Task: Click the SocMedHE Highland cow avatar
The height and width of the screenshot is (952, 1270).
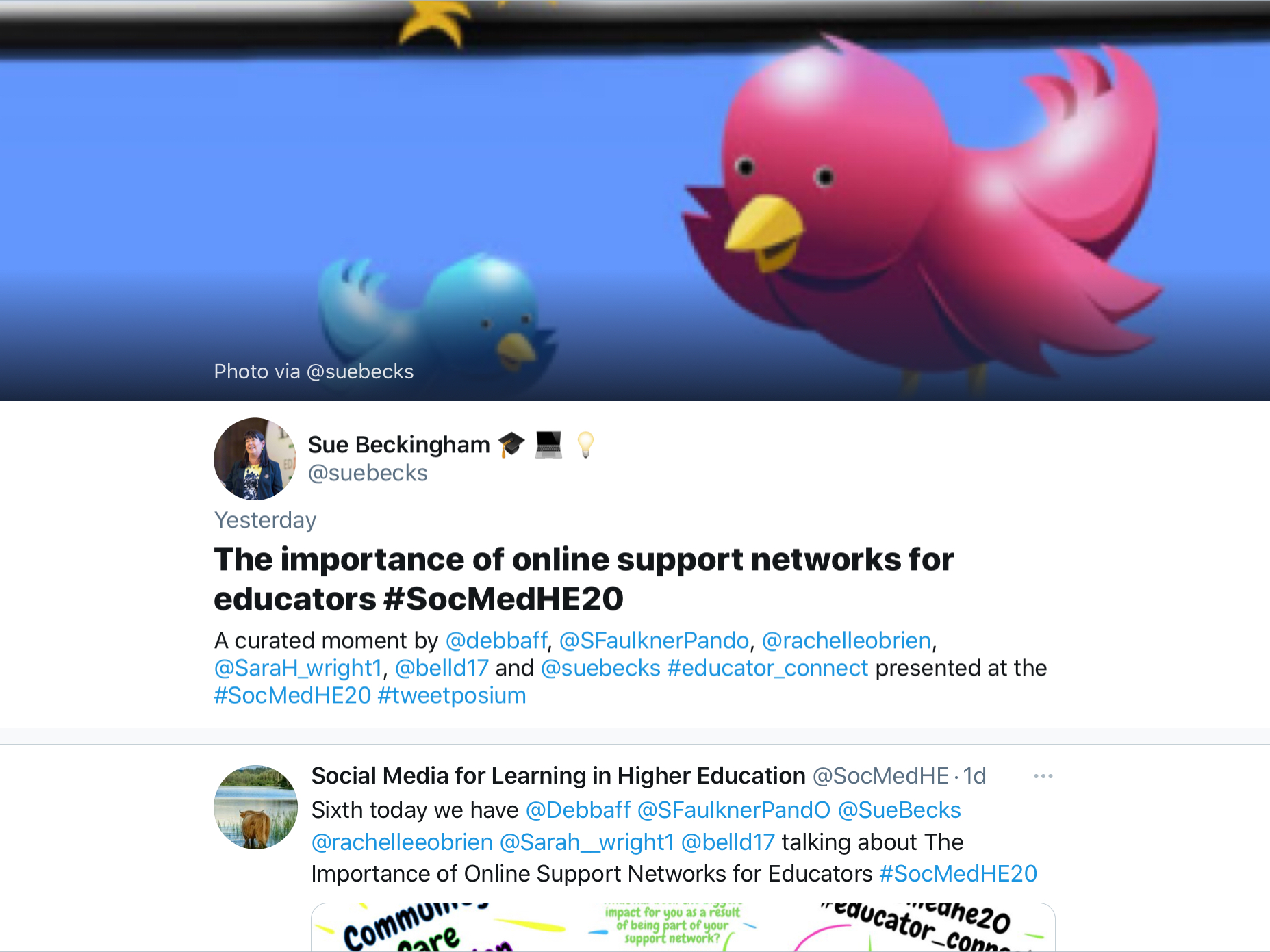Action: point(255,807)
